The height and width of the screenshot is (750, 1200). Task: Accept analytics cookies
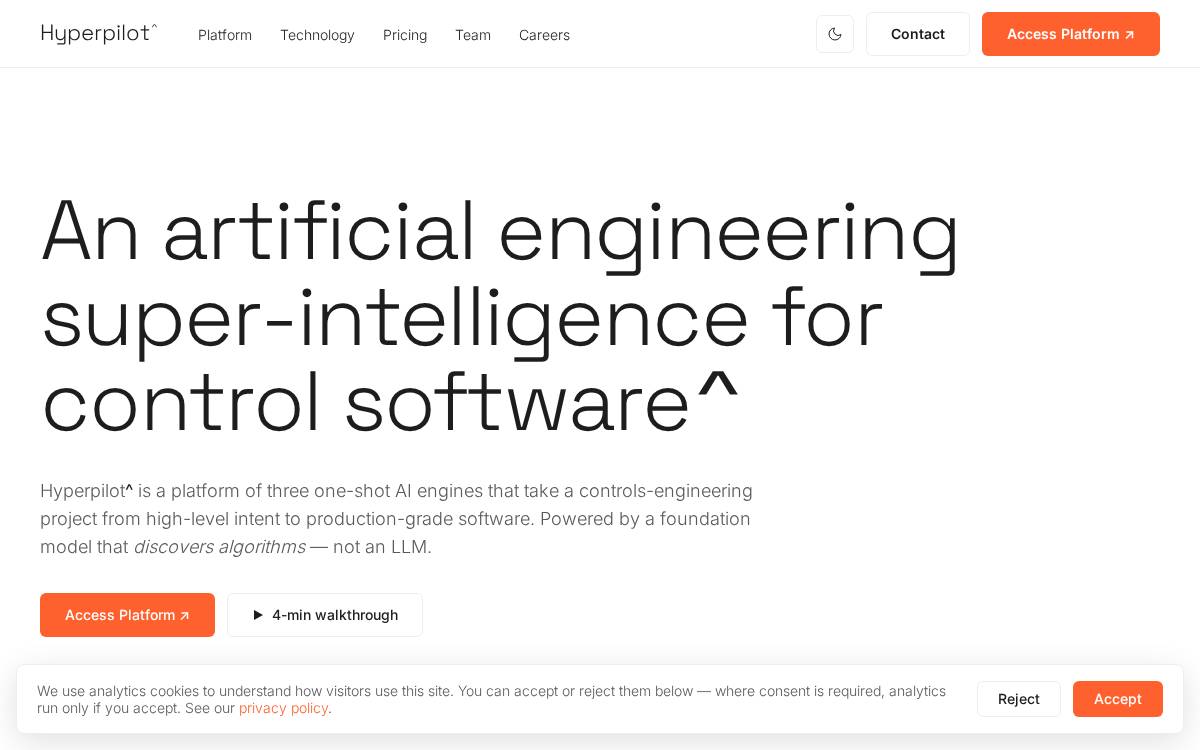pyautogui.click(x=1118, y=699)
